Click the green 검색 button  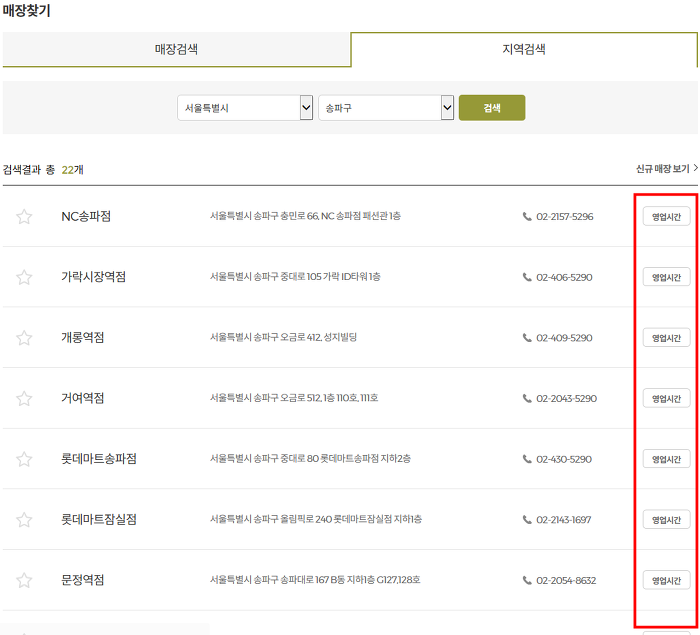[492, 108]
